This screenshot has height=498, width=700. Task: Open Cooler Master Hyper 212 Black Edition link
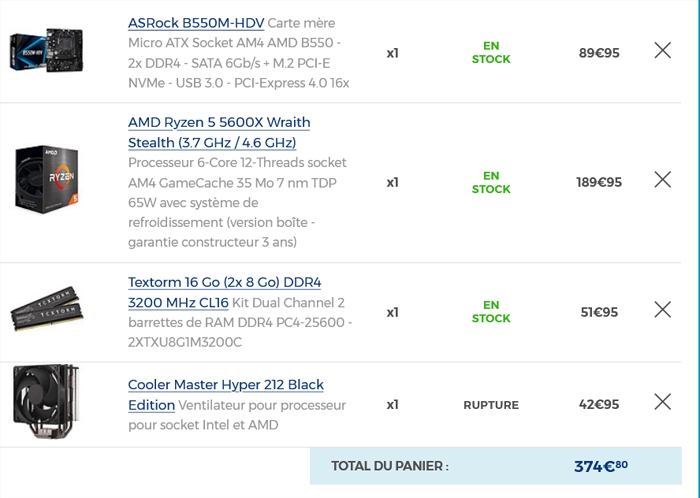pos(225,395)
